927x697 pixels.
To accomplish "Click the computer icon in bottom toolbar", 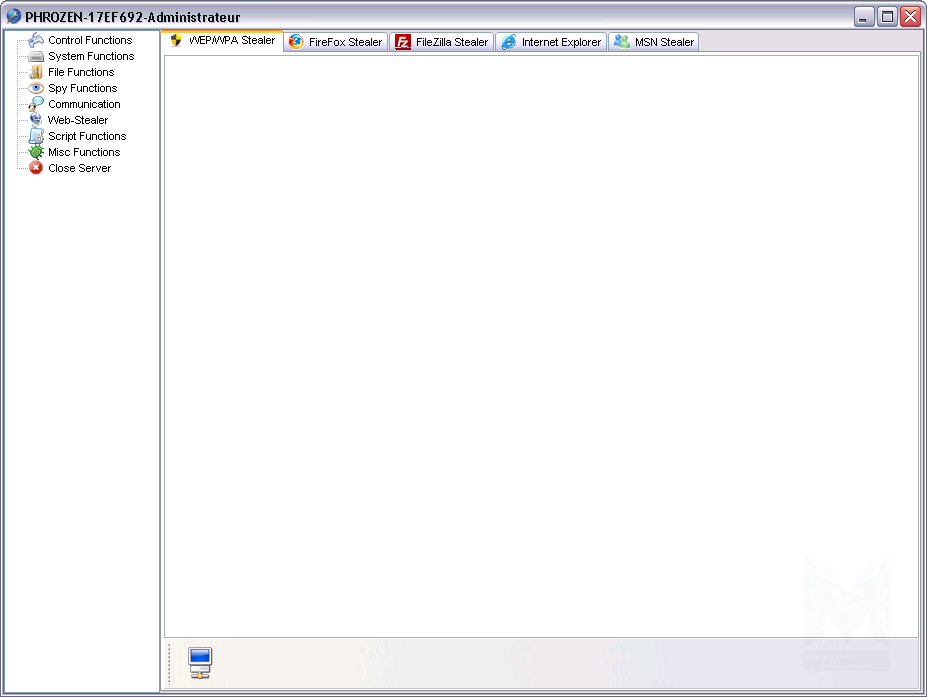I will tap(200, 662).
